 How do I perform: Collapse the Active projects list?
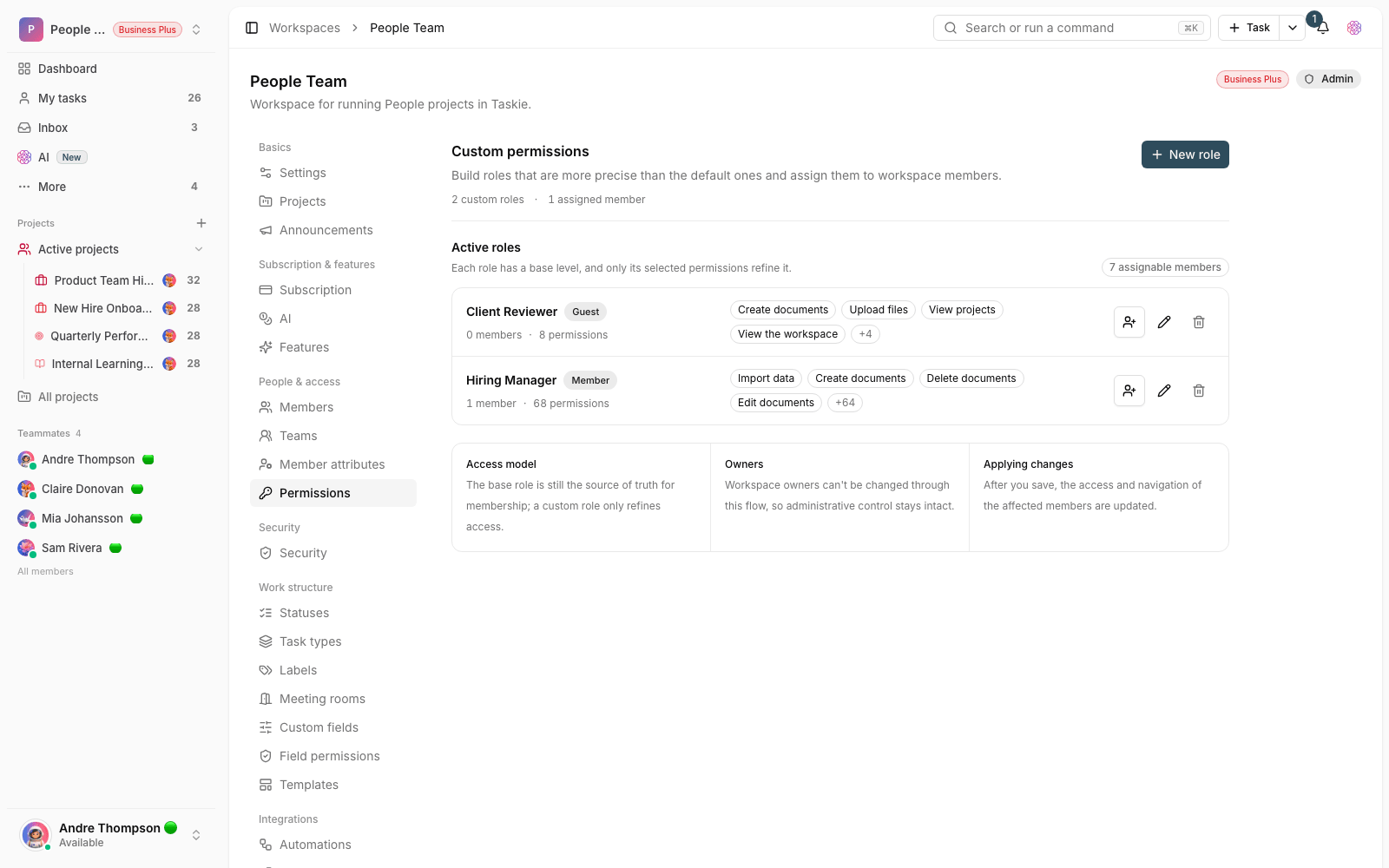tap(199, 249)
